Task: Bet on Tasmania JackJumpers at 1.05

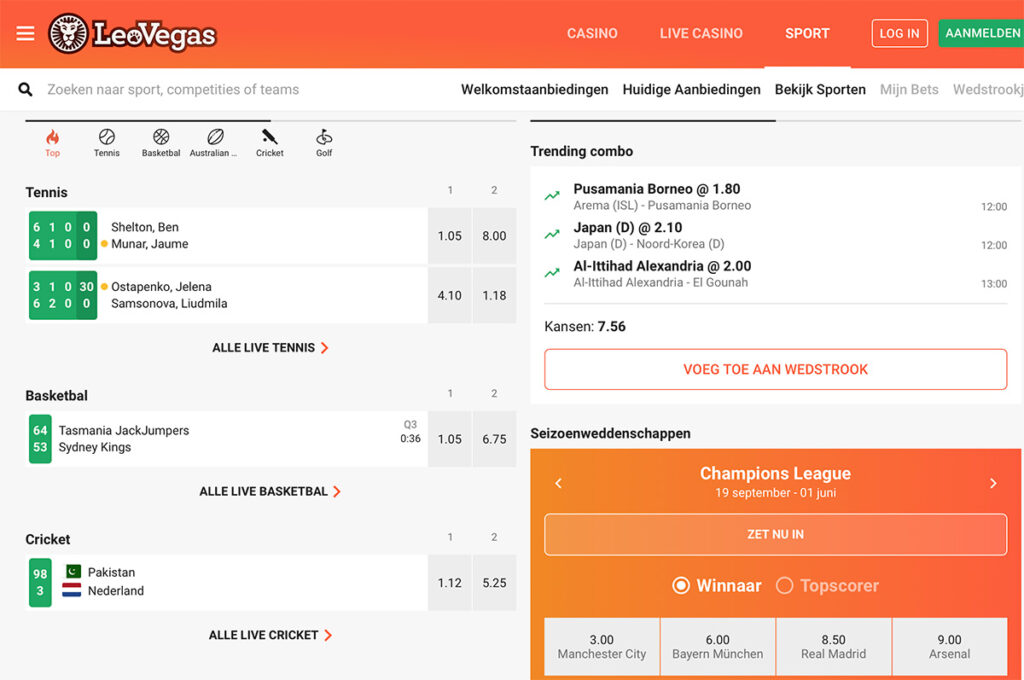Action: 449,439
